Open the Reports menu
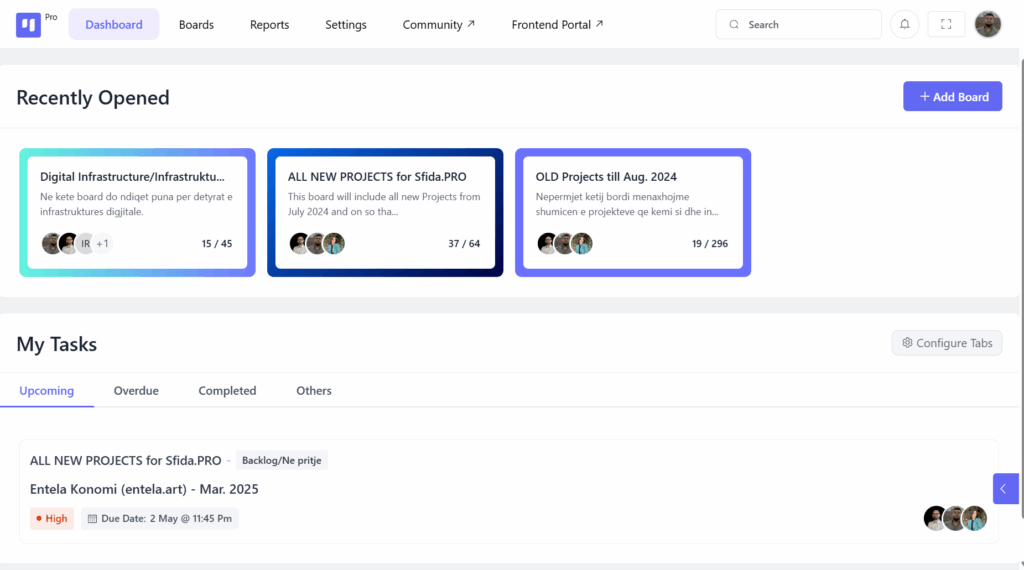1024x570 pixels. 269,24
